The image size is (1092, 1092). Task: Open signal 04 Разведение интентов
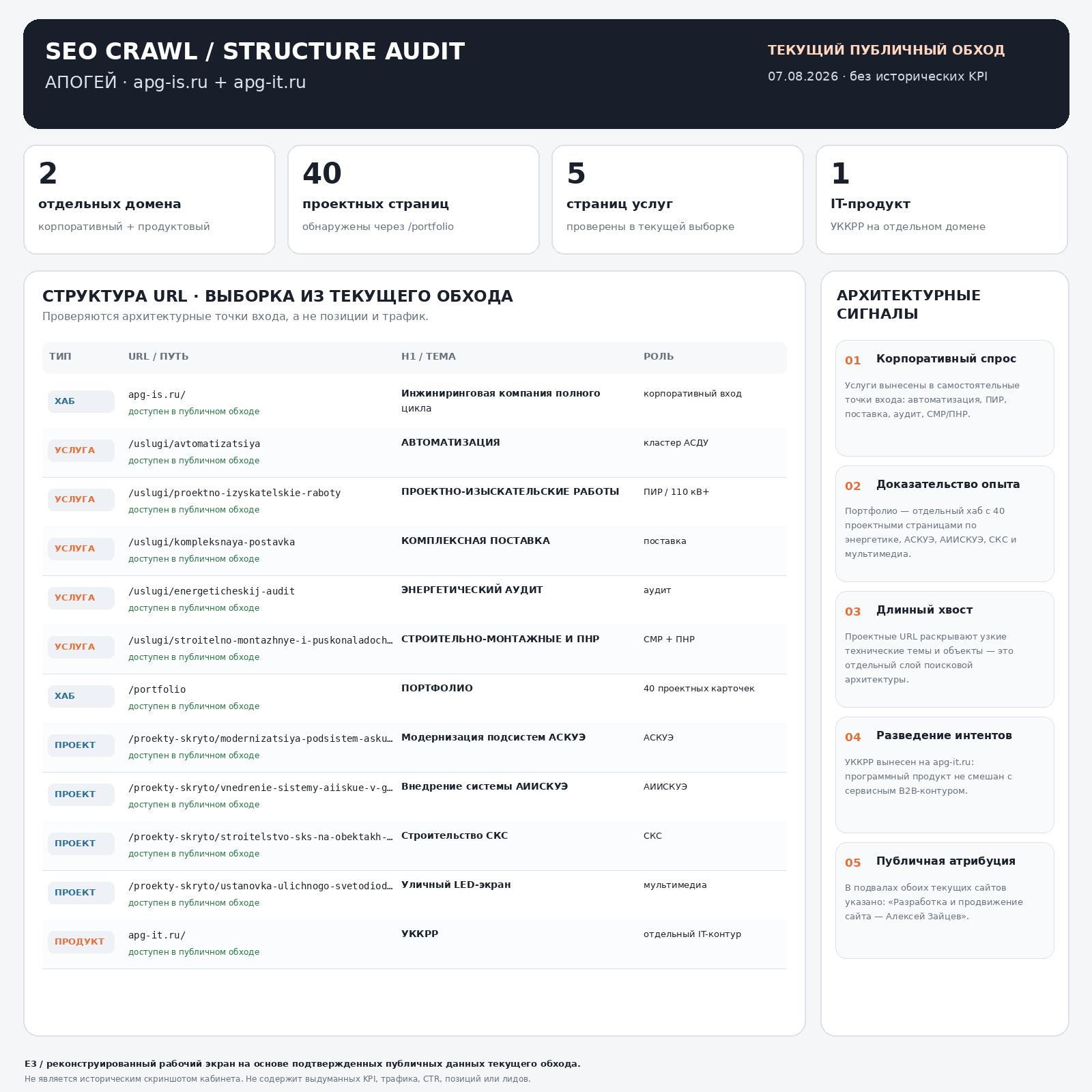click(945, 775)
